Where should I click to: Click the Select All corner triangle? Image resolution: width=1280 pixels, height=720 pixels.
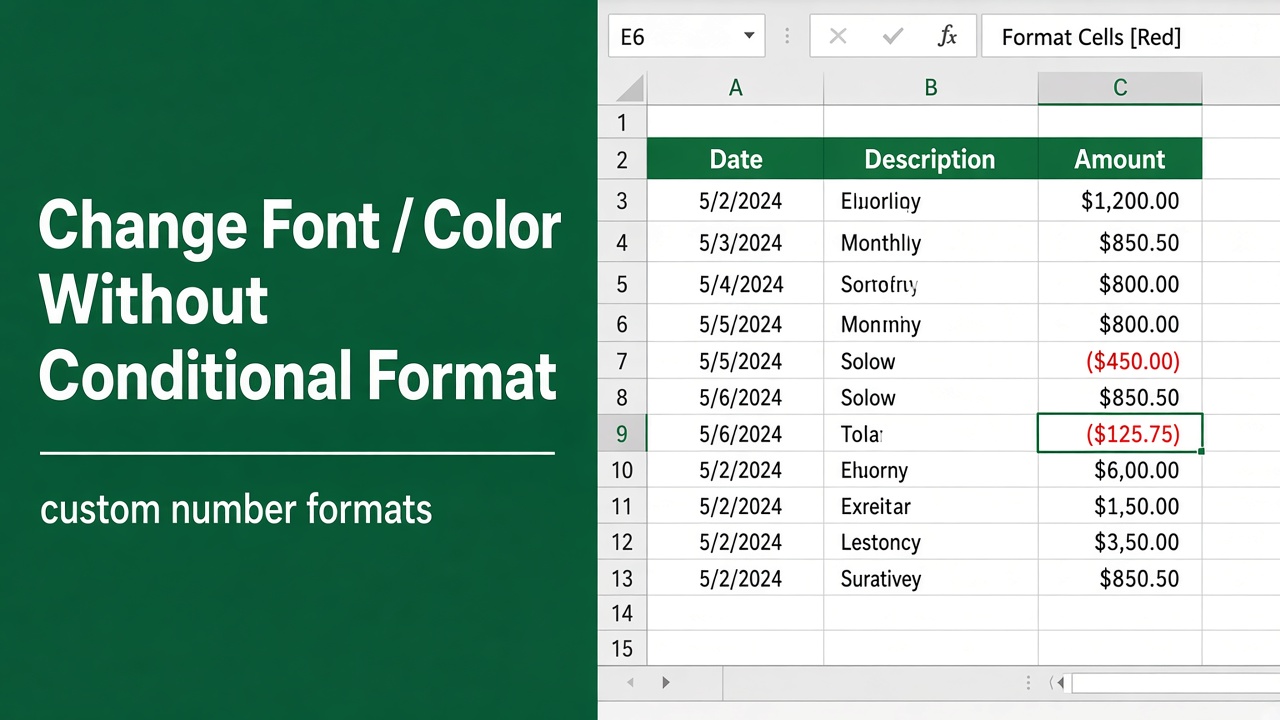[630, 89]
